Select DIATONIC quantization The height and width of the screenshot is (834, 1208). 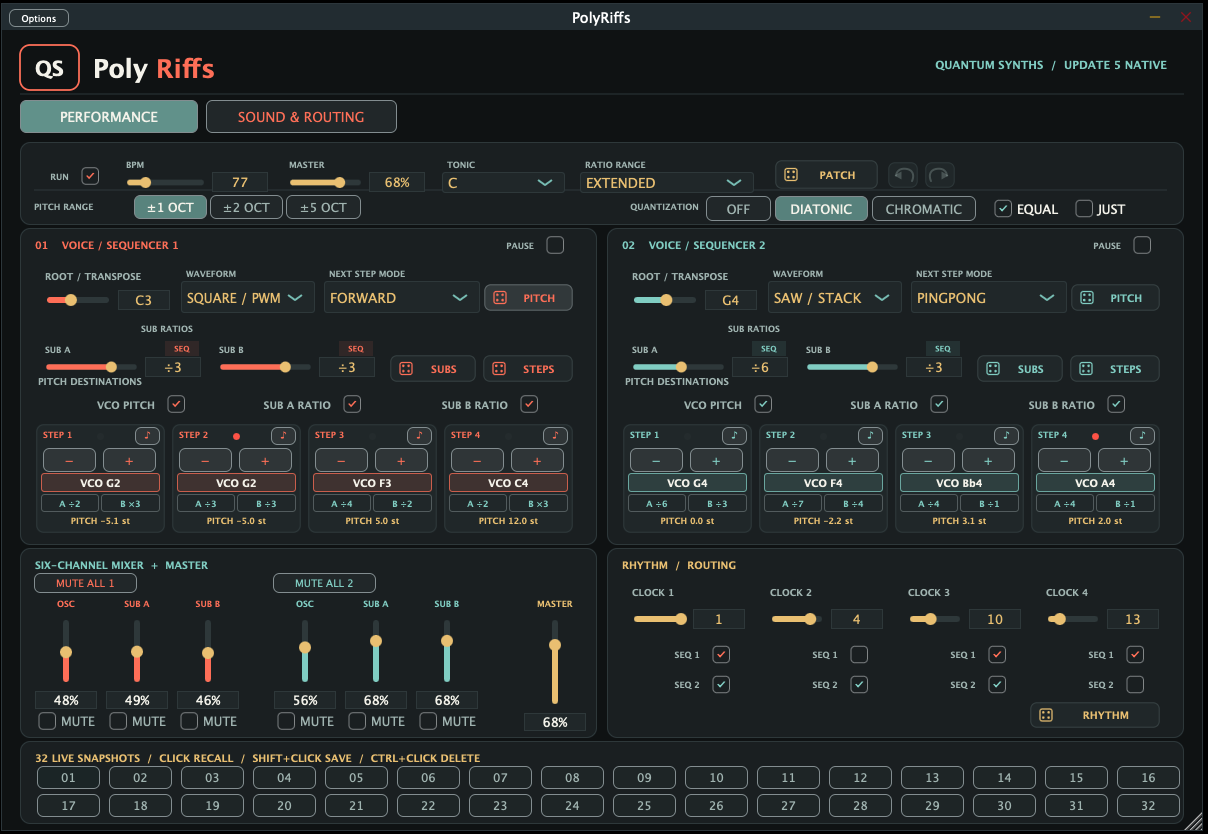821,209
